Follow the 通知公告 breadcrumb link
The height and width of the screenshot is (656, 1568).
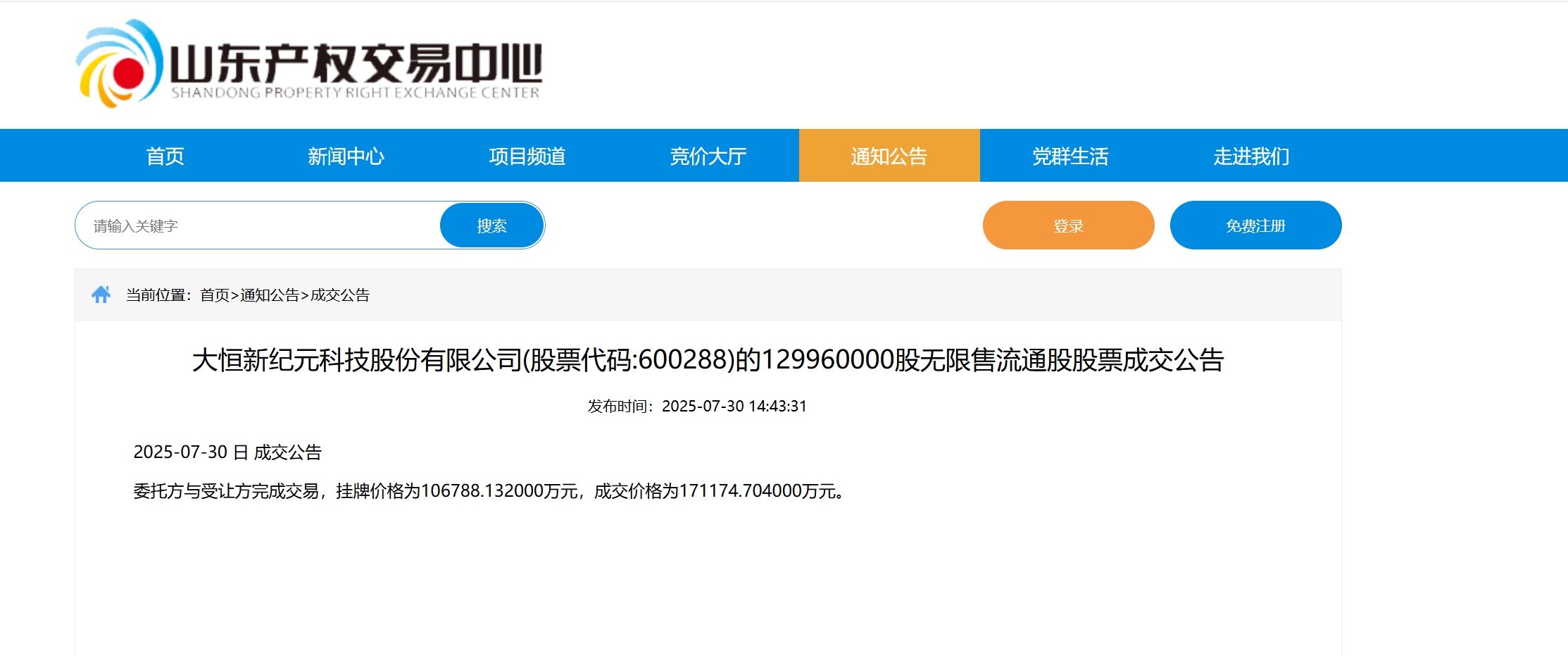(270, 295)
